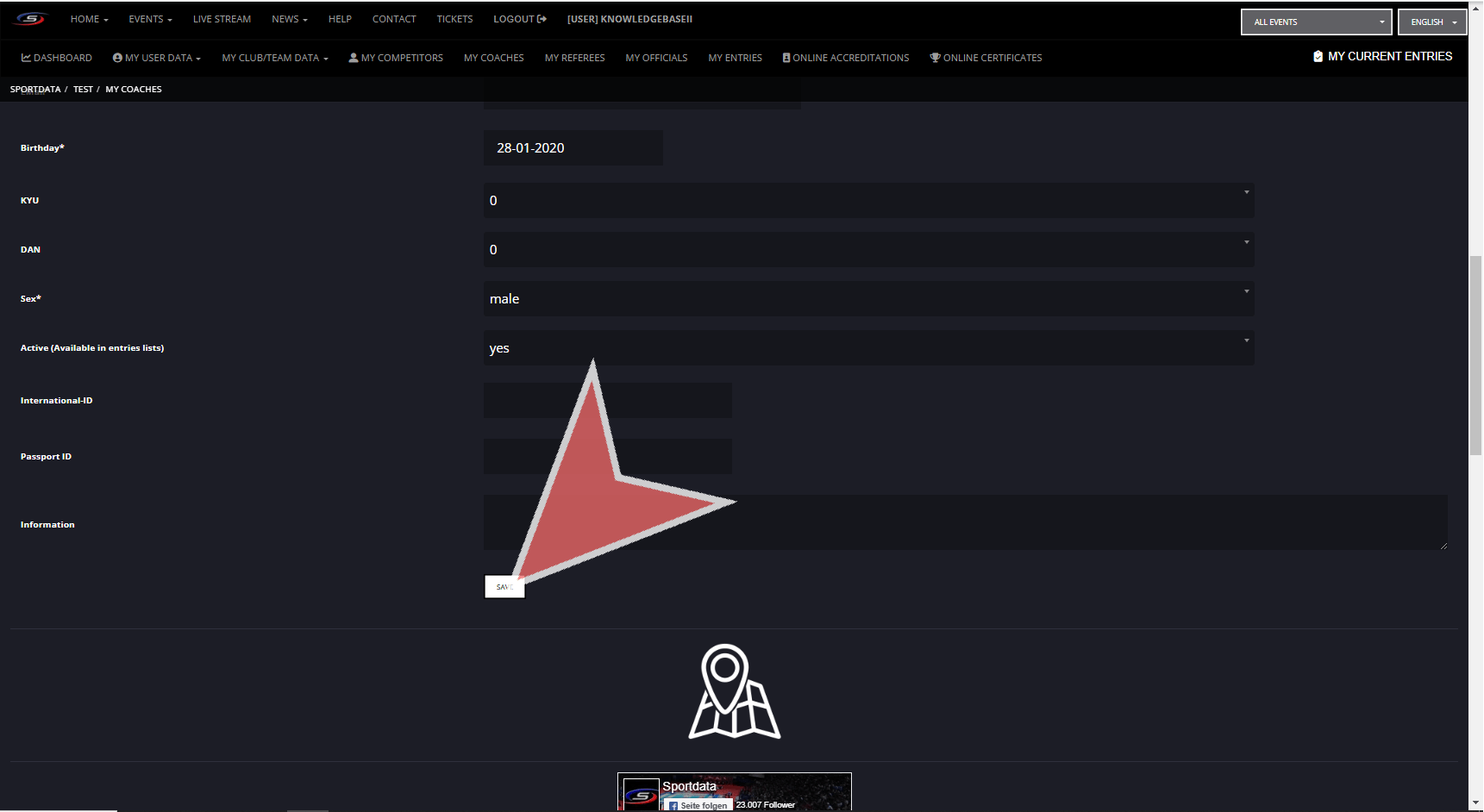Screen dimensions: 1484x812
Task: Open Online Certificates trophy icon
Action: point(935,58)
